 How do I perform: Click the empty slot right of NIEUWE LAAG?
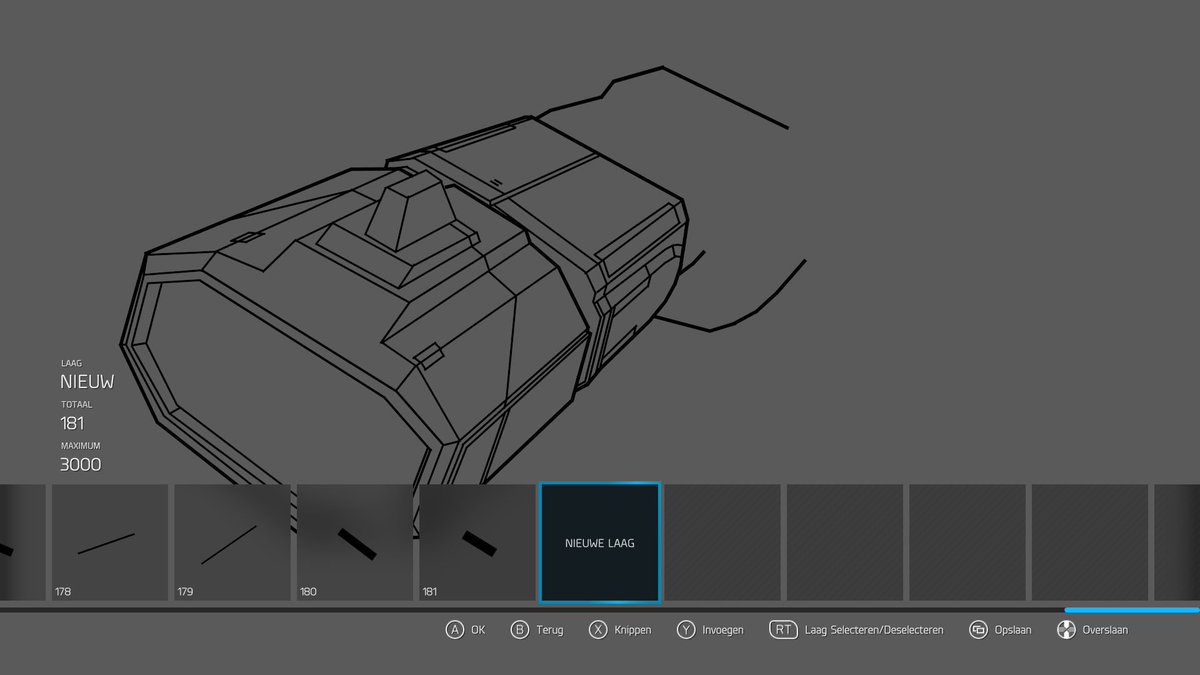pos(722,543)
